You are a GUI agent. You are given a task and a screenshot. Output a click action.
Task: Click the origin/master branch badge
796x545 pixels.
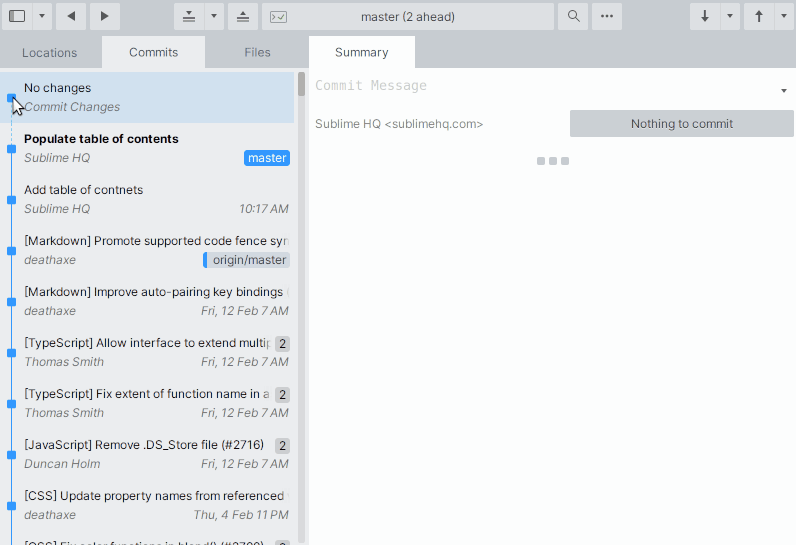pos(247,260)
